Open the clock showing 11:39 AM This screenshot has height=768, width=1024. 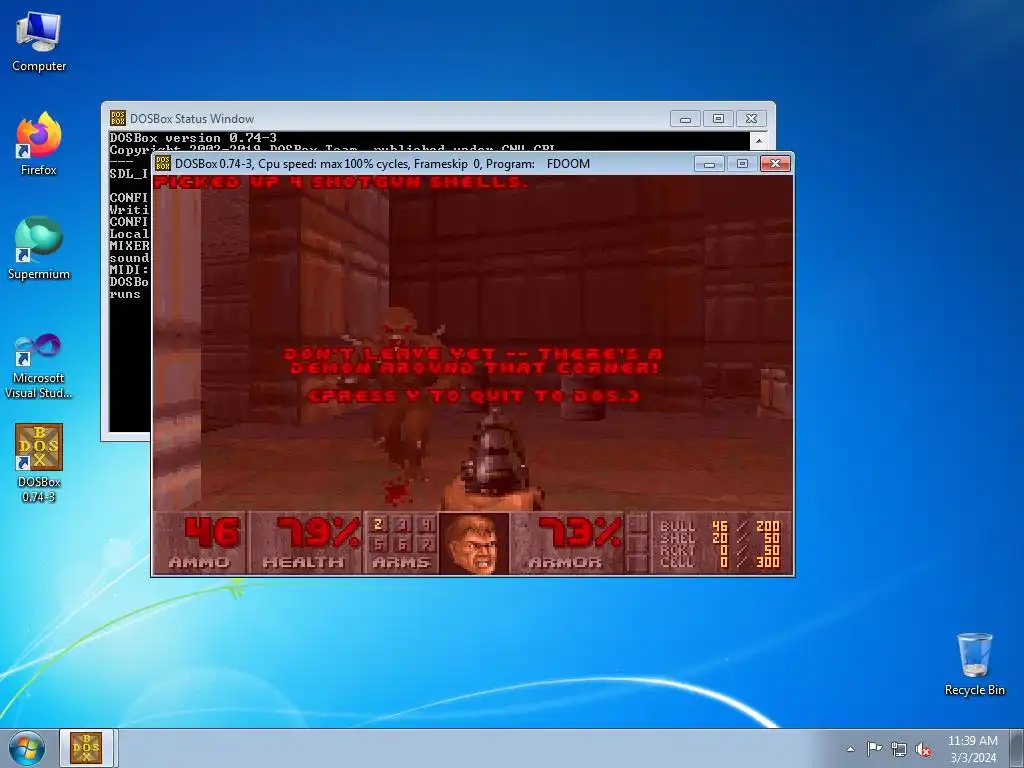(972, 749)
